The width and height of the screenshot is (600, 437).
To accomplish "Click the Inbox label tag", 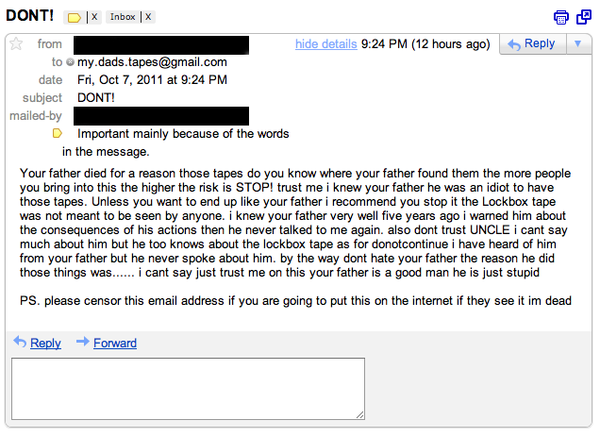I will tap(123, 18).
